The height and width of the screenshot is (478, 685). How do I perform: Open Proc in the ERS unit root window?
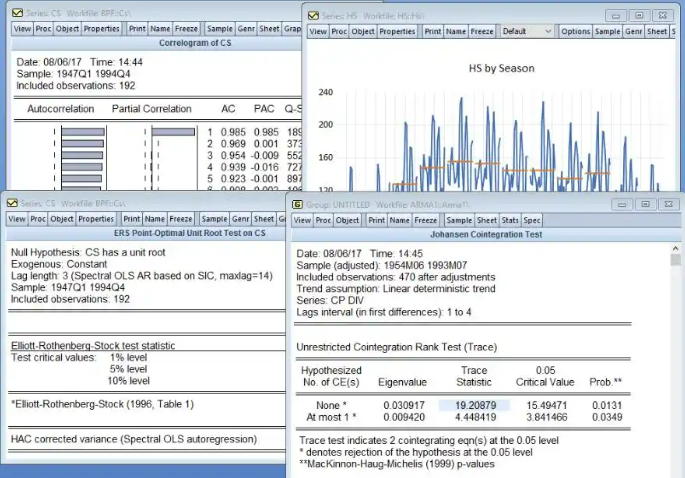pyautogui.click(x=38, y=219)
